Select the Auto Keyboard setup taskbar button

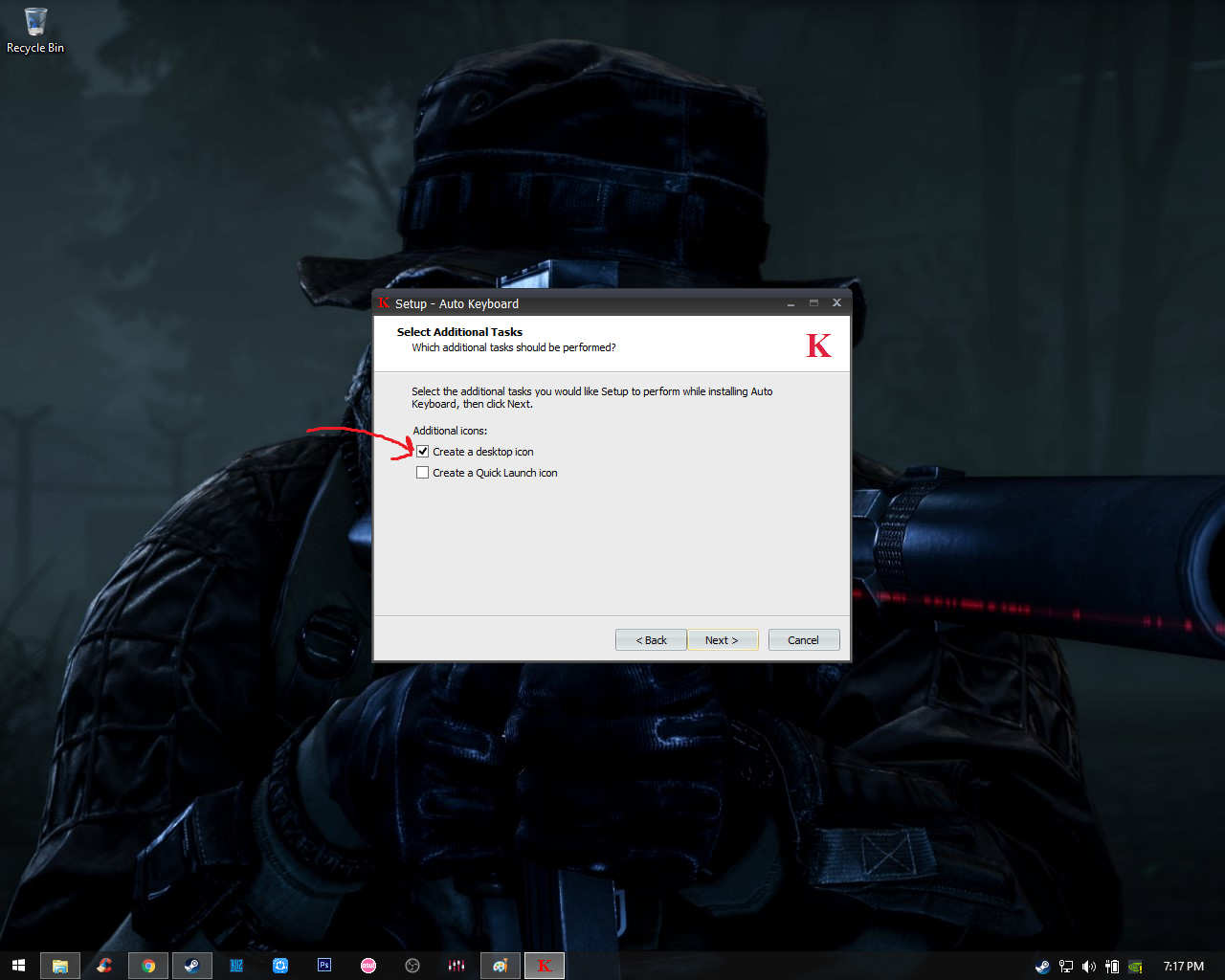(x=544, y=966)
